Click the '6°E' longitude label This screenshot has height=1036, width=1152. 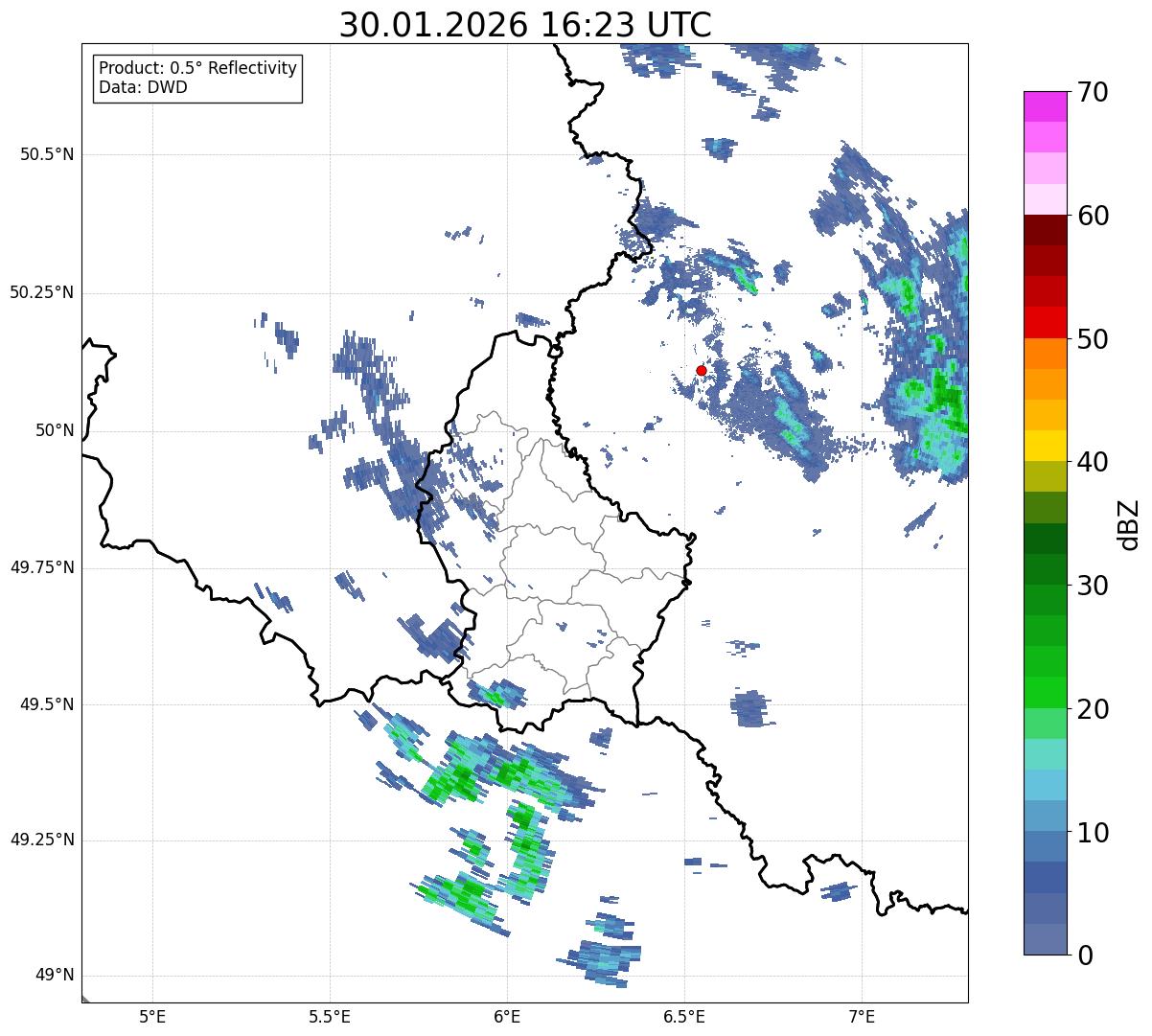pyautogui.click(x=507, y=1016)
